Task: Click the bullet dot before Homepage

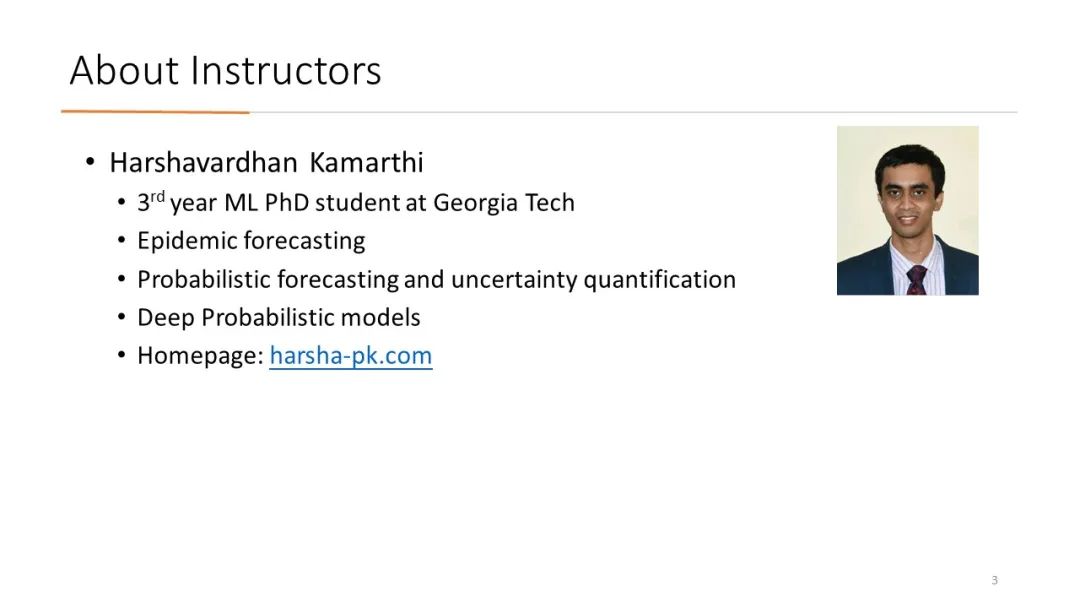Action: point(122,355)
